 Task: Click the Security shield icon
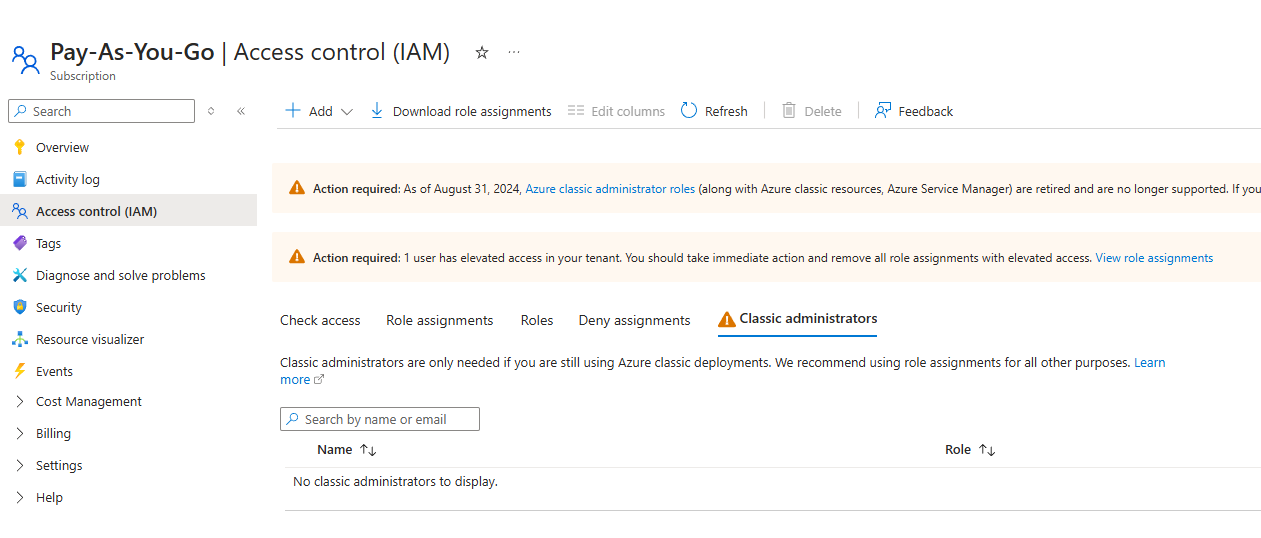tap(19, 307)
